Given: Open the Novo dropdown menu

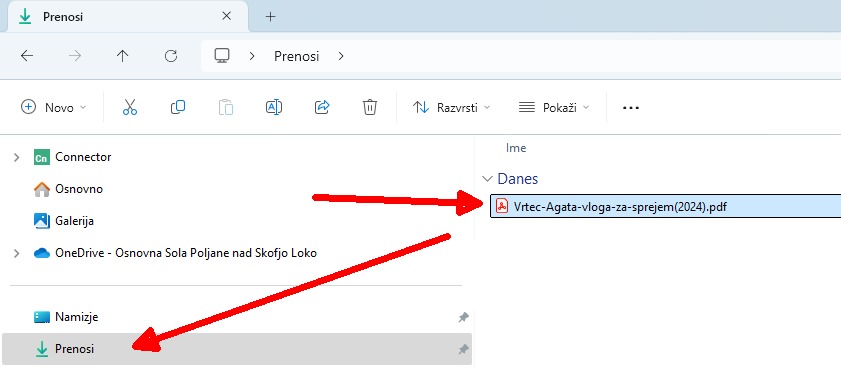Looking at the screenshot, I should pos(54,107).
